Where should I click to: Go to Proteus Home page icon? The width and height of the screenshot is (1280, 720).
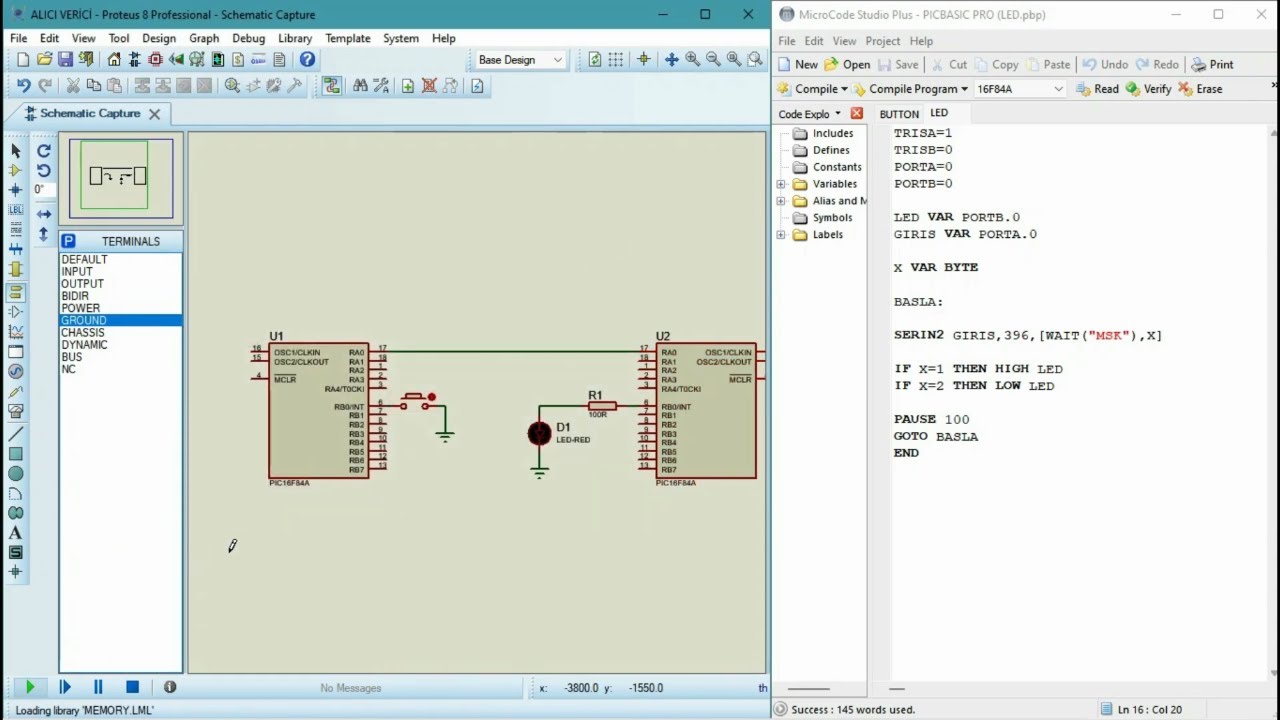tap(113, 60)
